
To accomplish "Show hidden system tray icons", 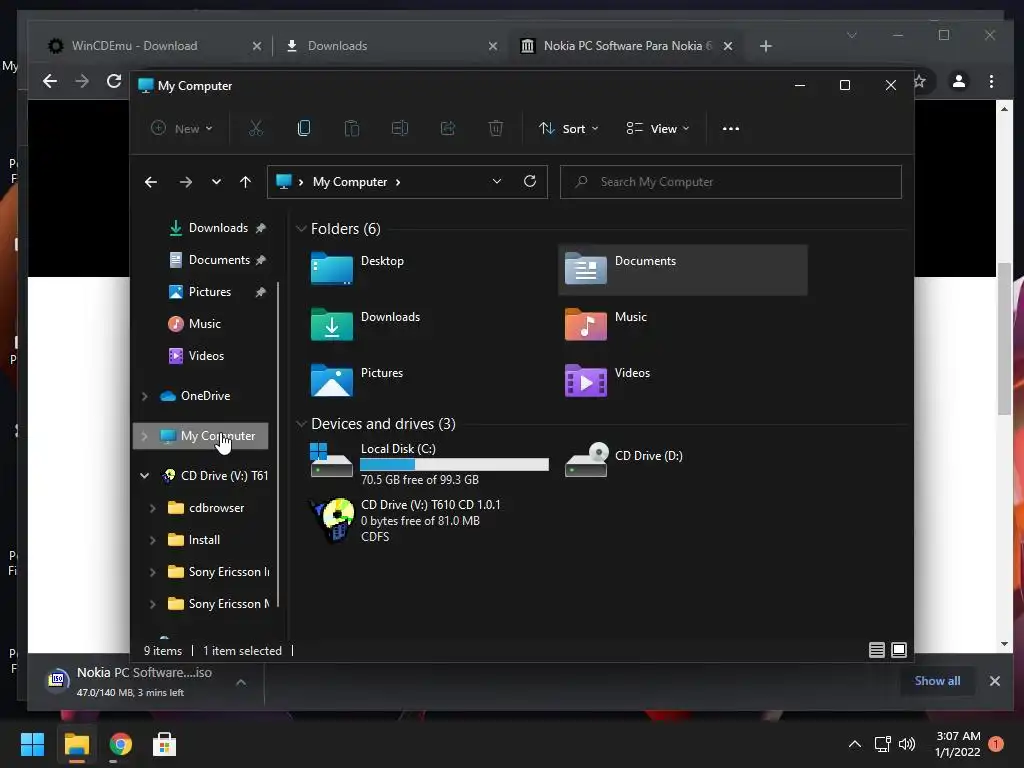I will (x=854, y=744).
